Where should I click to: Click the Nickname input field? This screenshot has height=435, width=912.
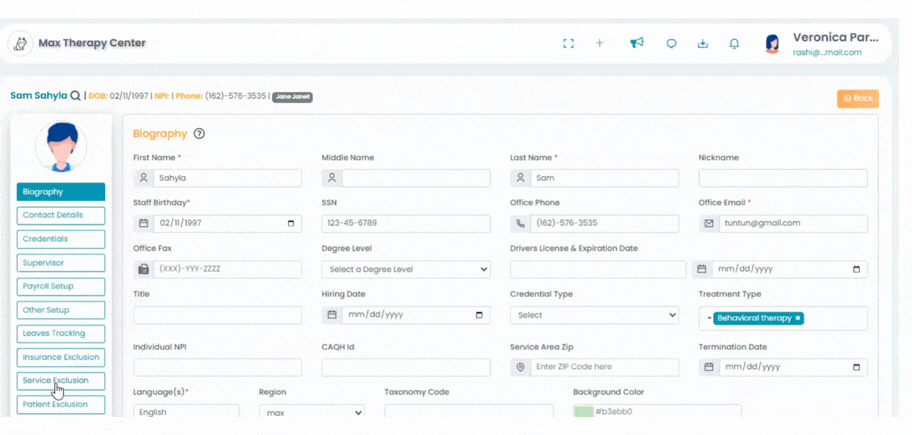(783, 178)
